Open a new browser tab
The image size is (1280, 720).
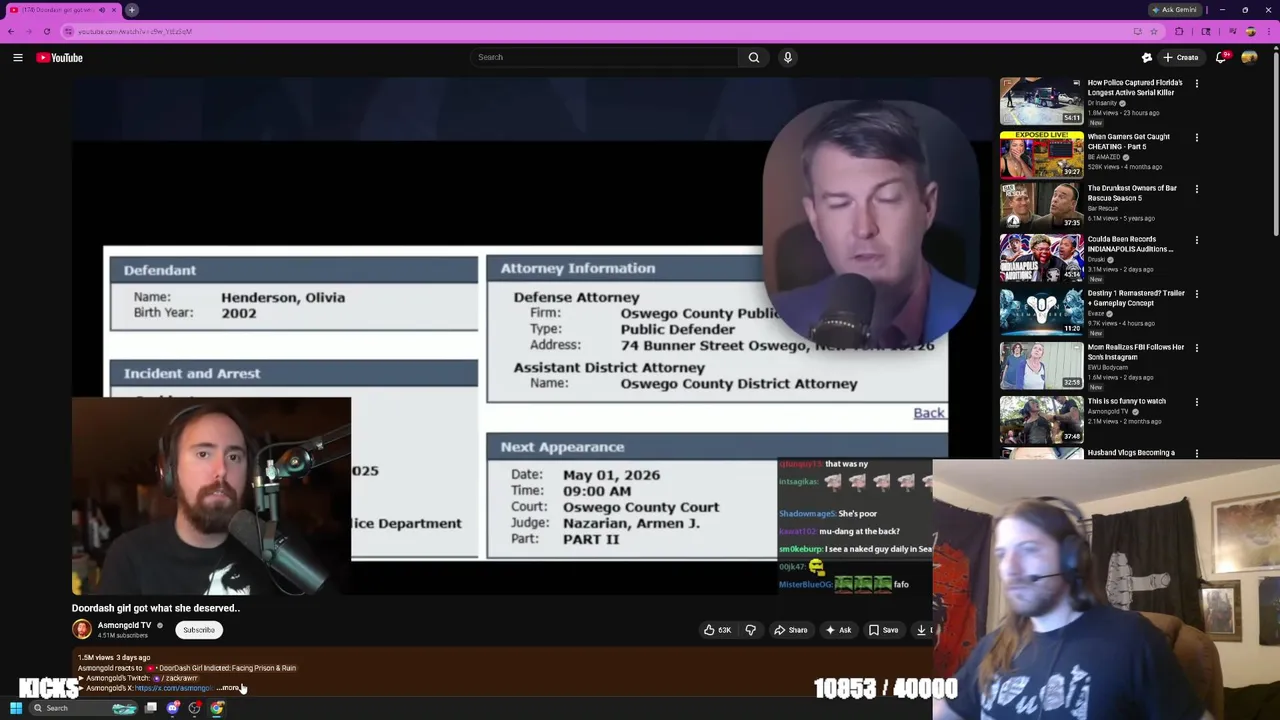coord(132,10)
